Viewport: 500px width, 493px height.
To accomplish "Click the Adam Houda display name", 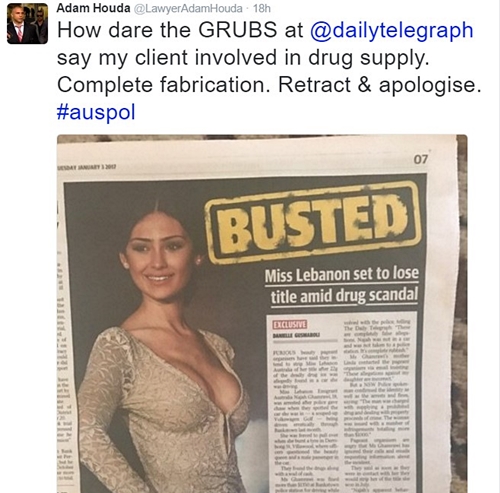I will point(93,8).
